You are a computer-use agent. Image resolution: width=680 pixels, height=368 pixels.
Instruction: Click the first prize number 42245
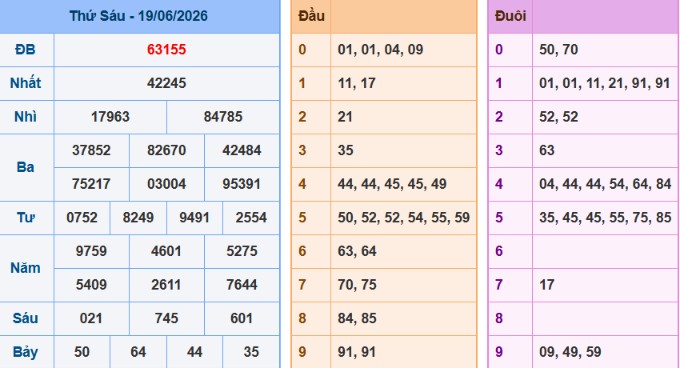tap(167, 83)
